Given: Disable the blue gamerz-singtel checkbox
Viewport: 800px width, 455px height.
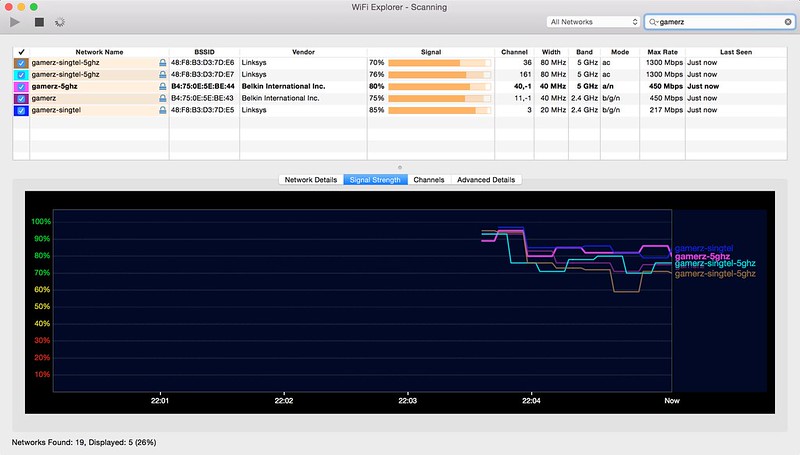Looking at the screenshot, I should coord(21,110).
